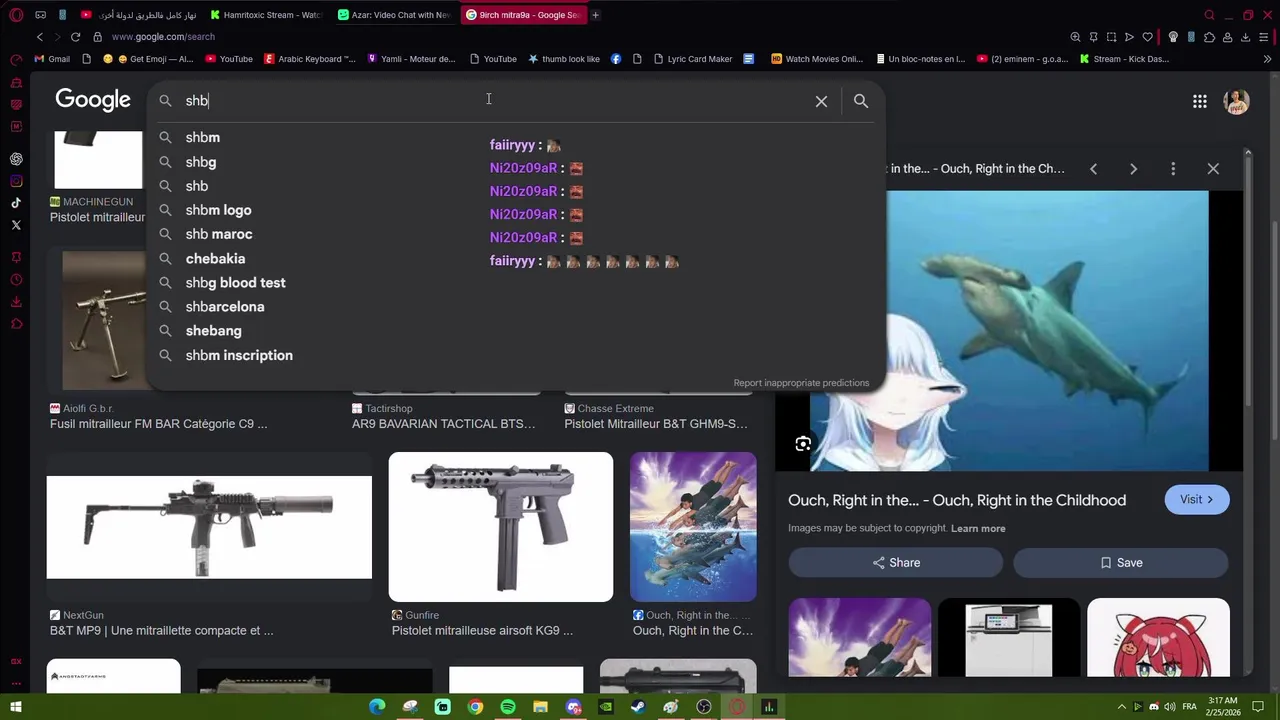The image size is (1280, 720).
Task: Go back to previous page
Action: [39, 37]
